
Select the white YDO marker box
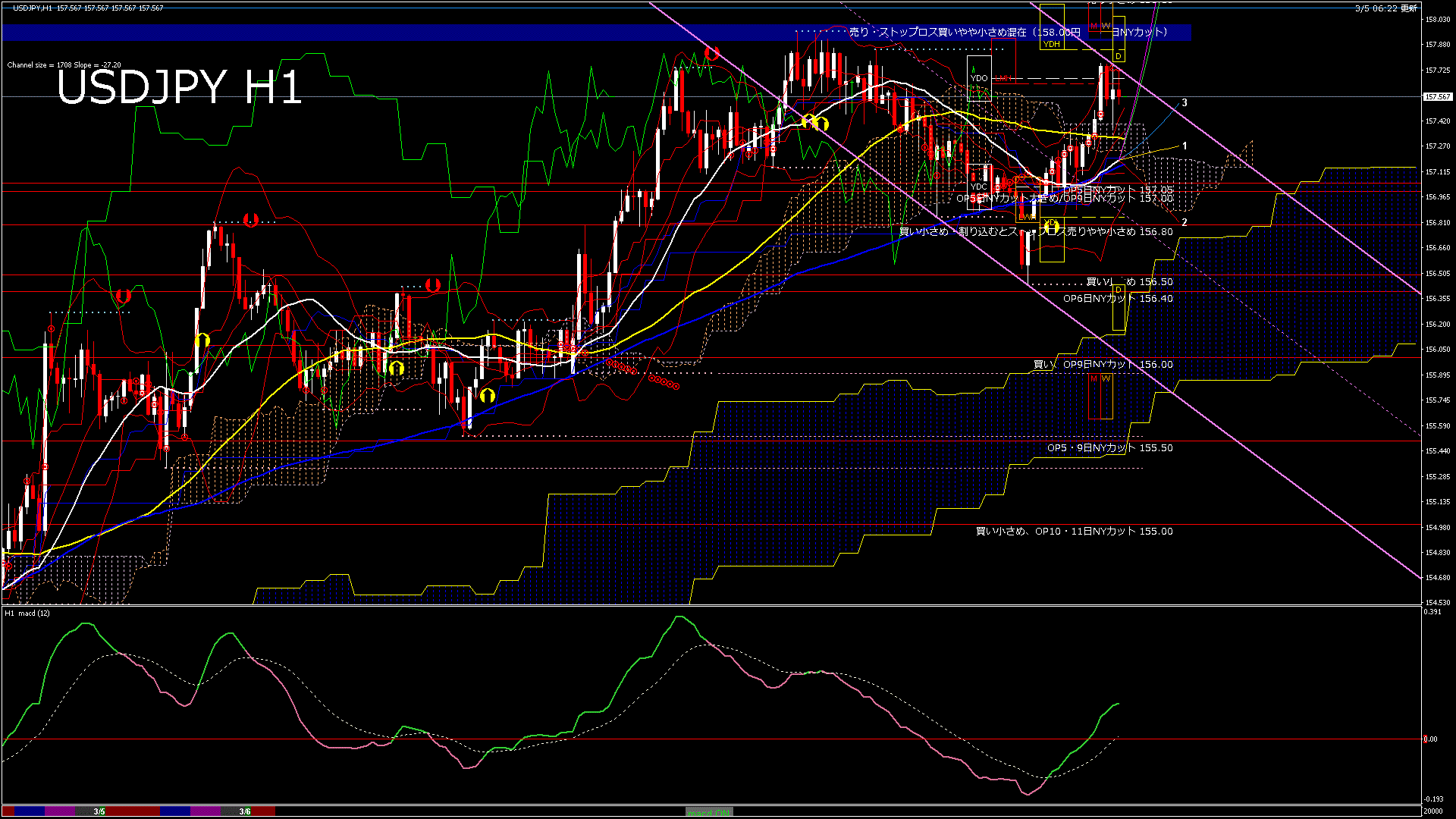979,78
